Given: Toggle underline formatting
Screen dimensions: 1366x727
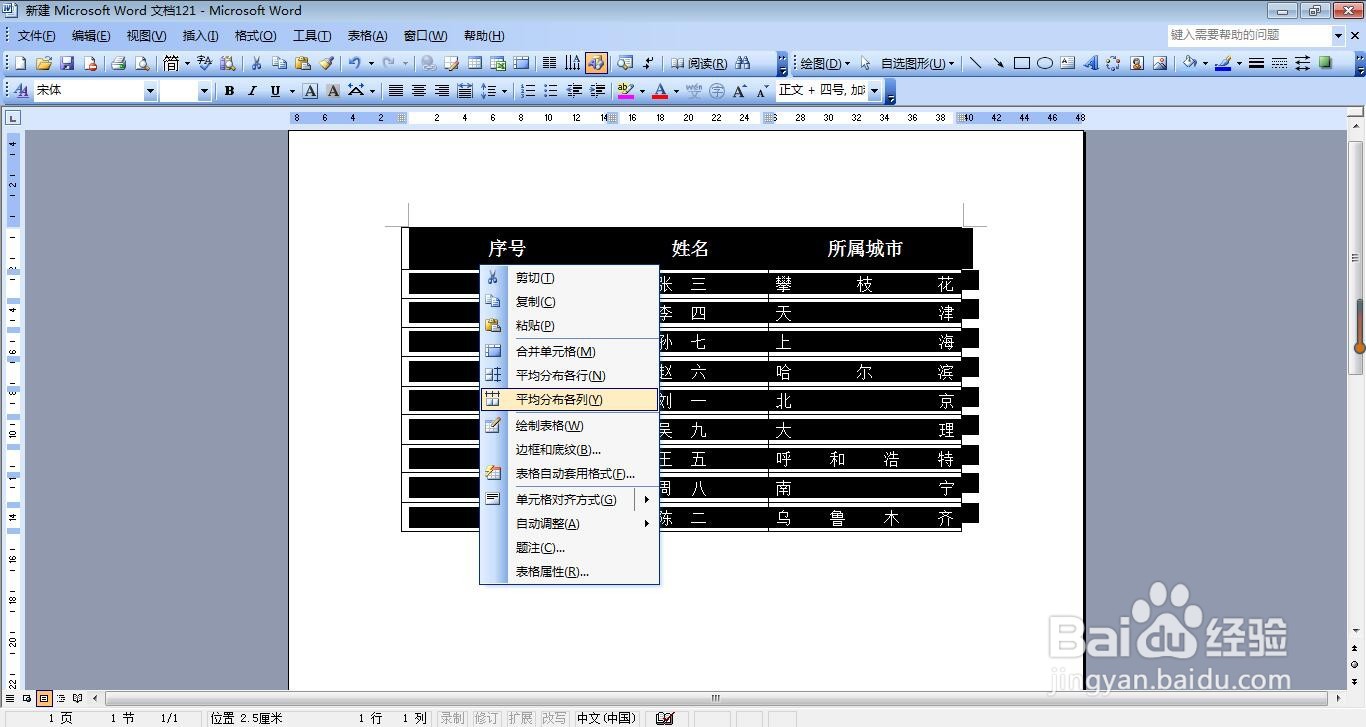Looking at the screenshot, I should (x=274, y=90).
